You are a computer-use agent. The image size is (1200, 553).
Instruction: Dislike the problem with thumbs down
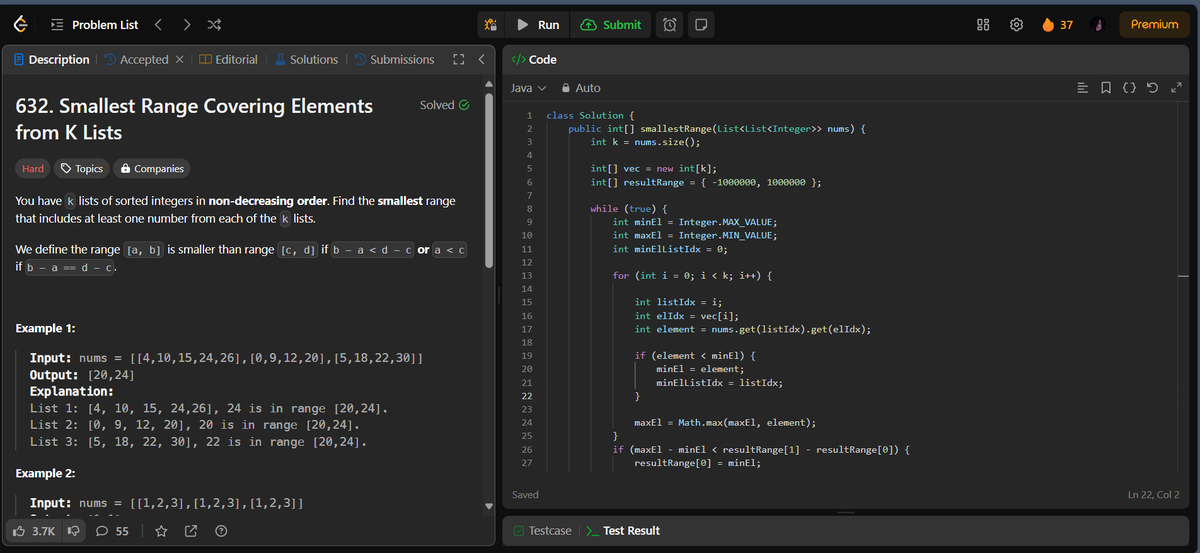(x=73, y=531)
